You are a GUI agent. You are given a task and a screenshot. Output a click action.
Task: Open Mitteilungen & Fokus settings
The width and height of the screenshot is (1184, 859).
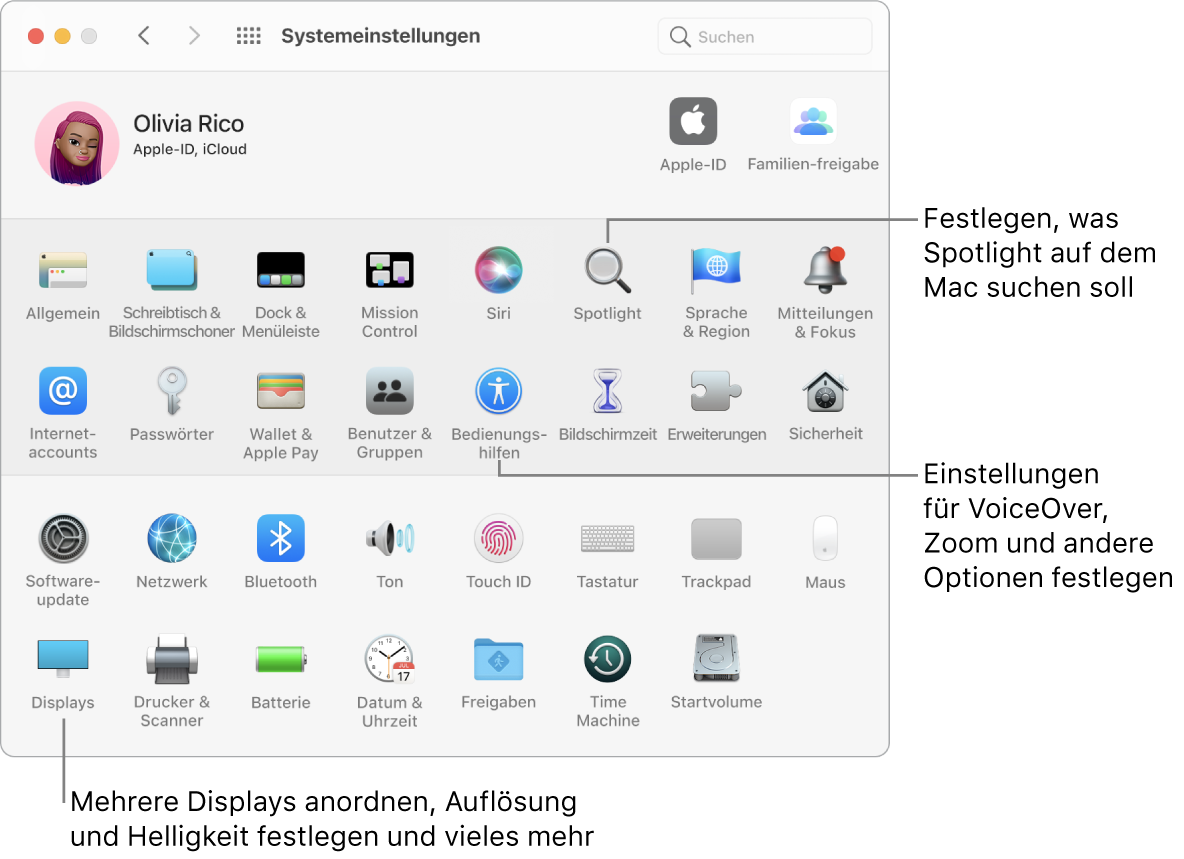[825, 270]
